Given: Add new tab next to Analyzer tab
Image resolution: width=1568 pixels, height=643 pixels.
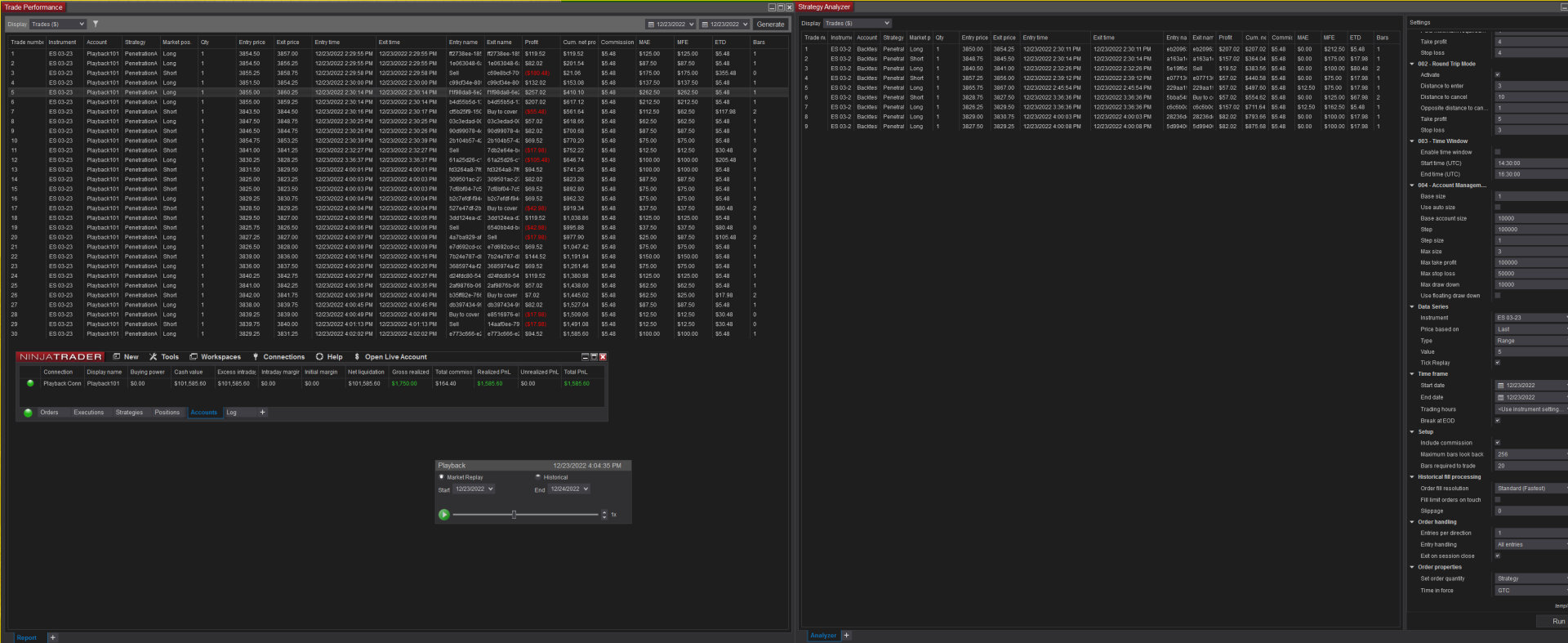Looking at the screenshot, I should 847,635.
